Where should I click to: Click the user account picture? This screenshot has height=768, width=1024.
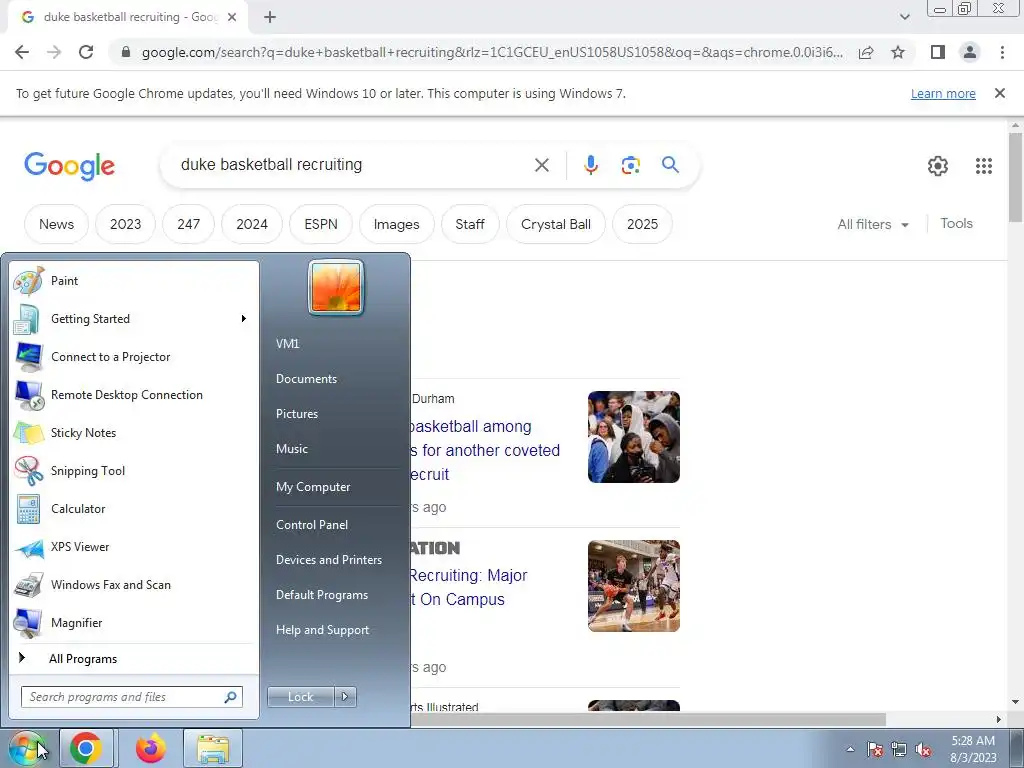[336, 287]
